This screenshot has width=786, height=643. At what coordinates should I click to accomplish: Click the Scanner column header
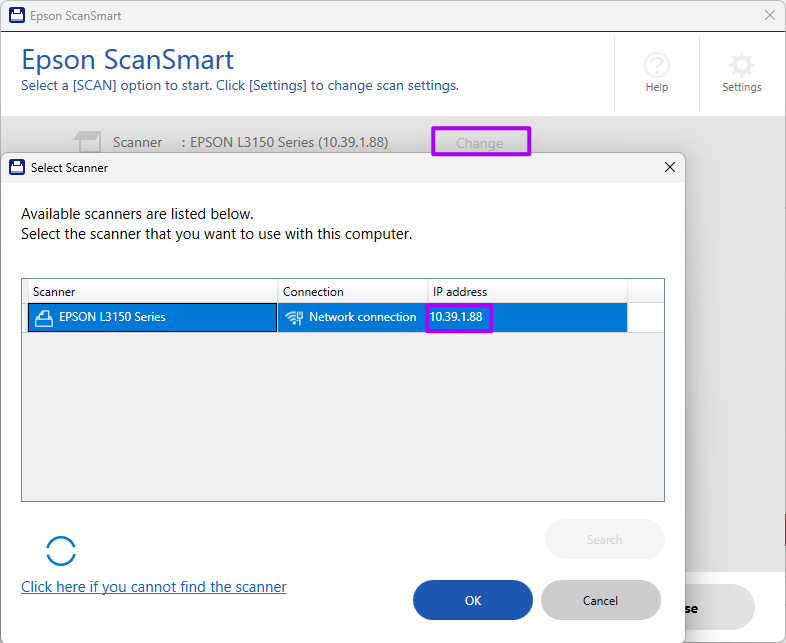150,292
